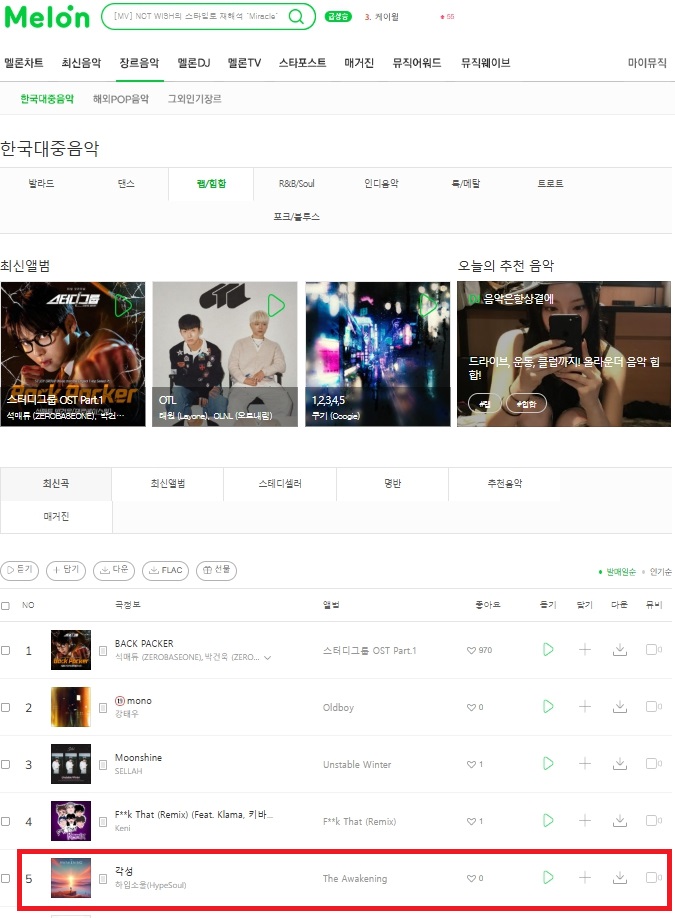
Task: Like the BACK PACKER song heart icon
Action: [x=471, y=650]
